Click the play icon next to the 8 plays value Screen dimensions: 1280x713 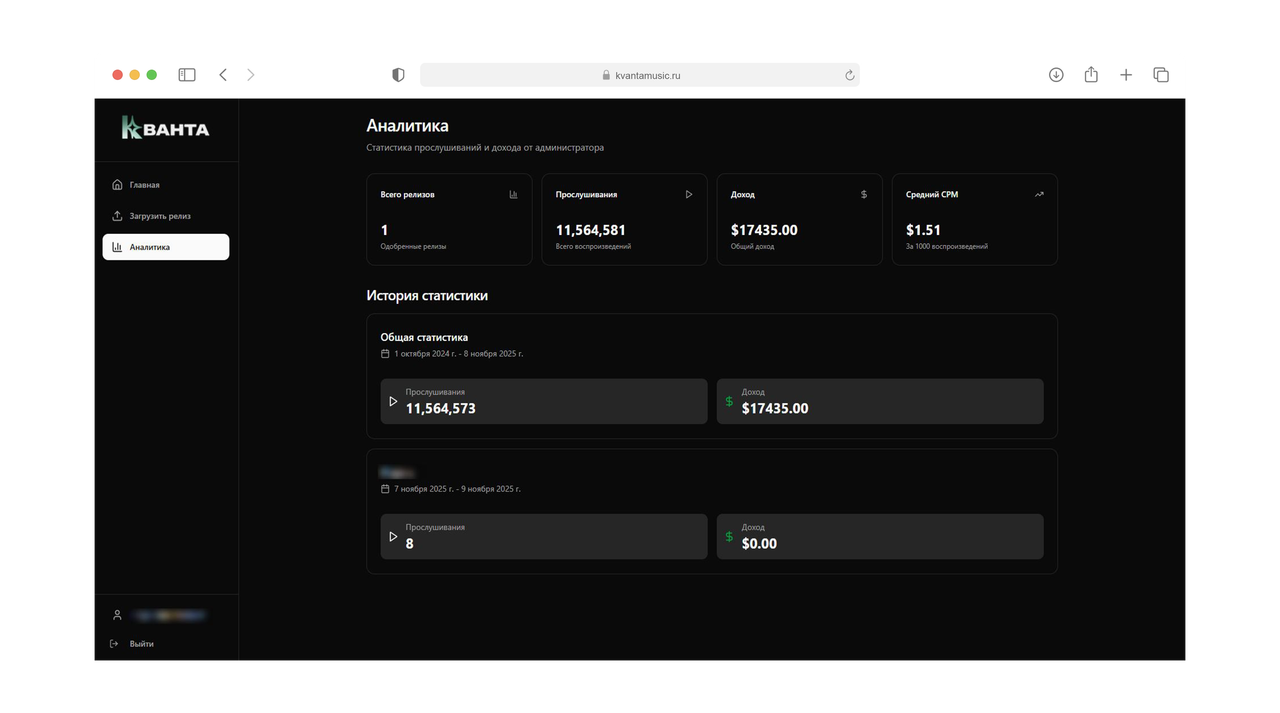[x=393, y=537]
